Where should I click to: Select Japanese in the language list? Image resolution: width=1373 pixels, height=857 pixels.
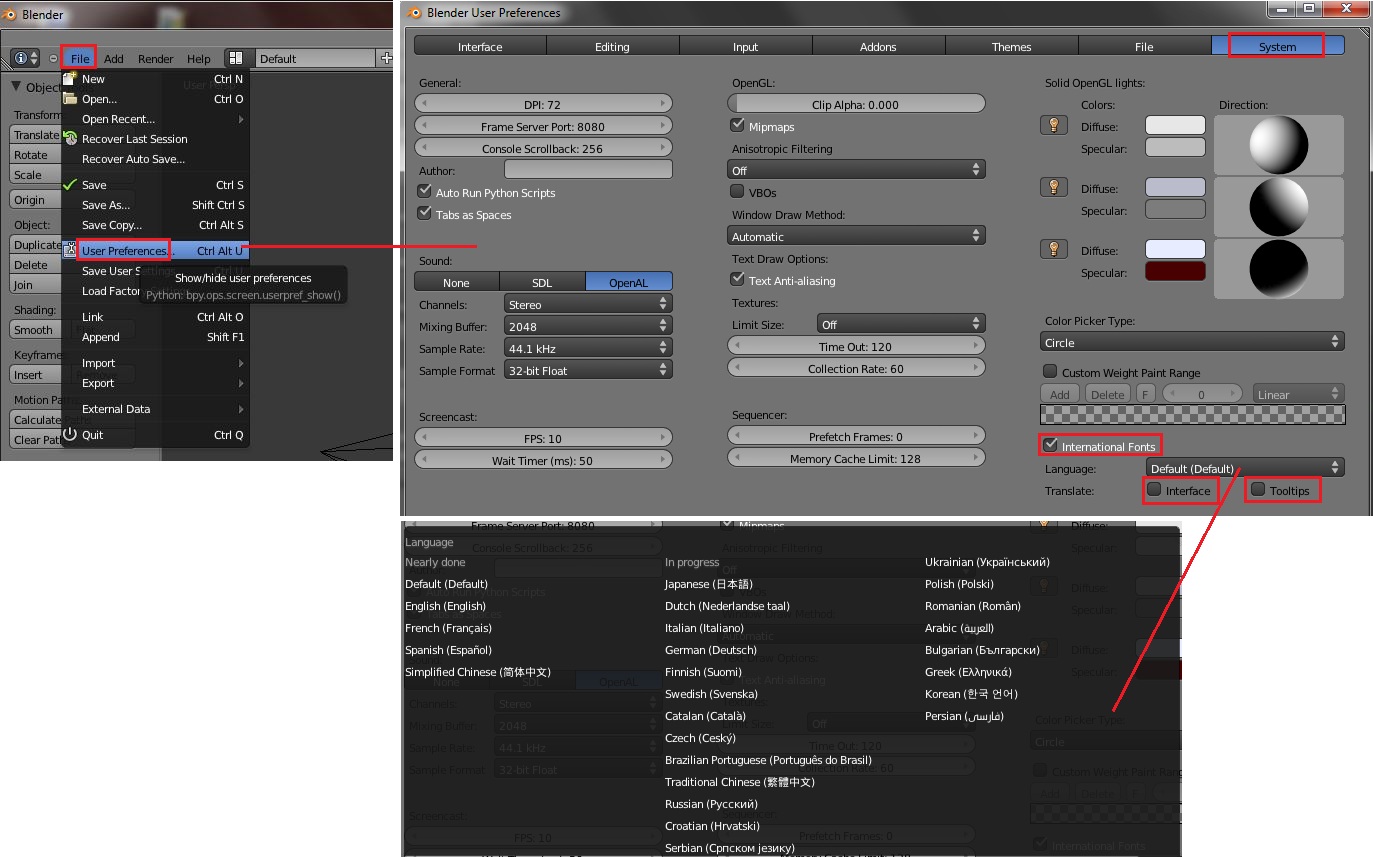click(x=709, y=584)
